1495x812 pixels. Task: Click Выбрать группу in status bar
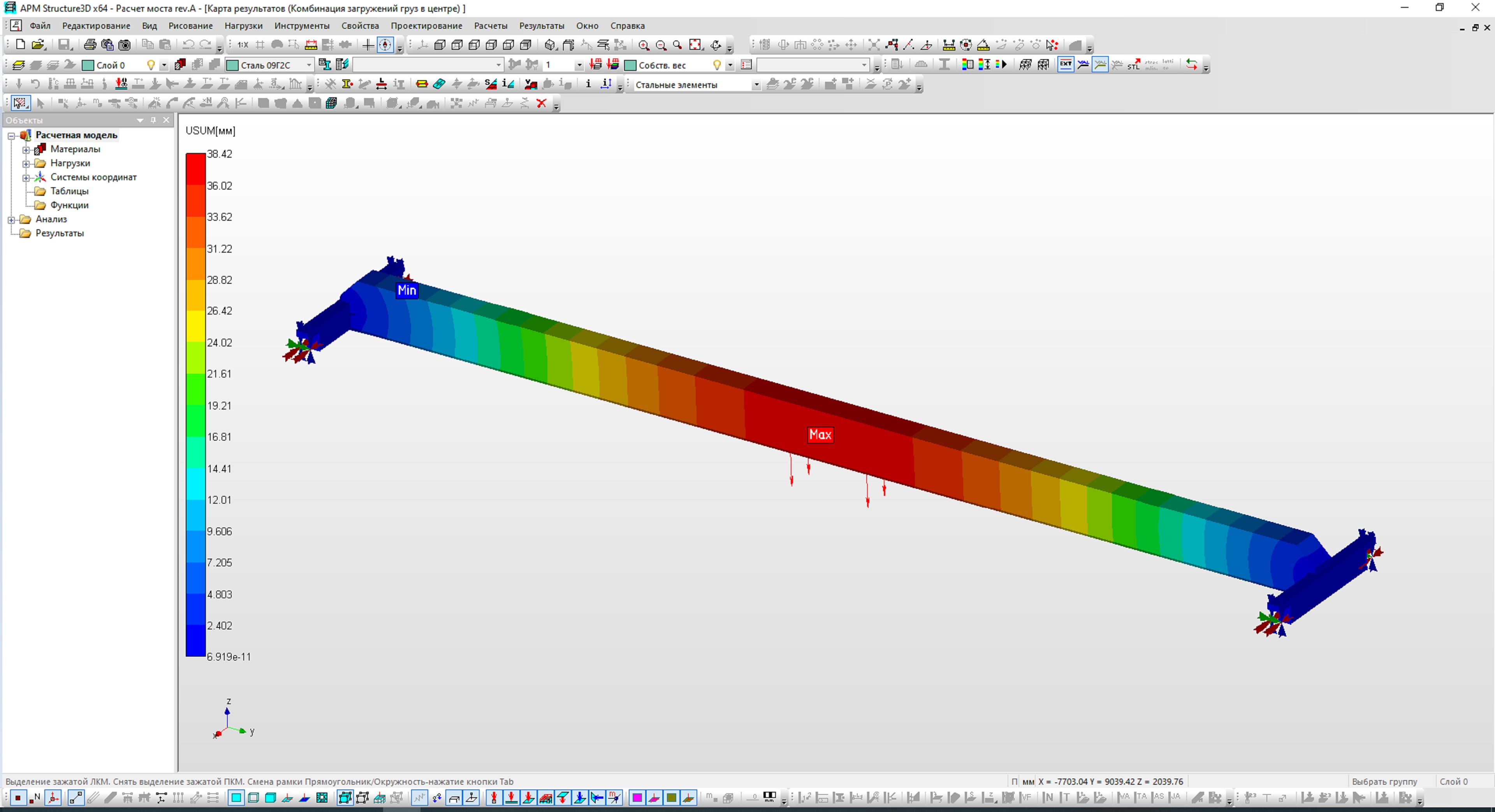[x=1384, y=781]
